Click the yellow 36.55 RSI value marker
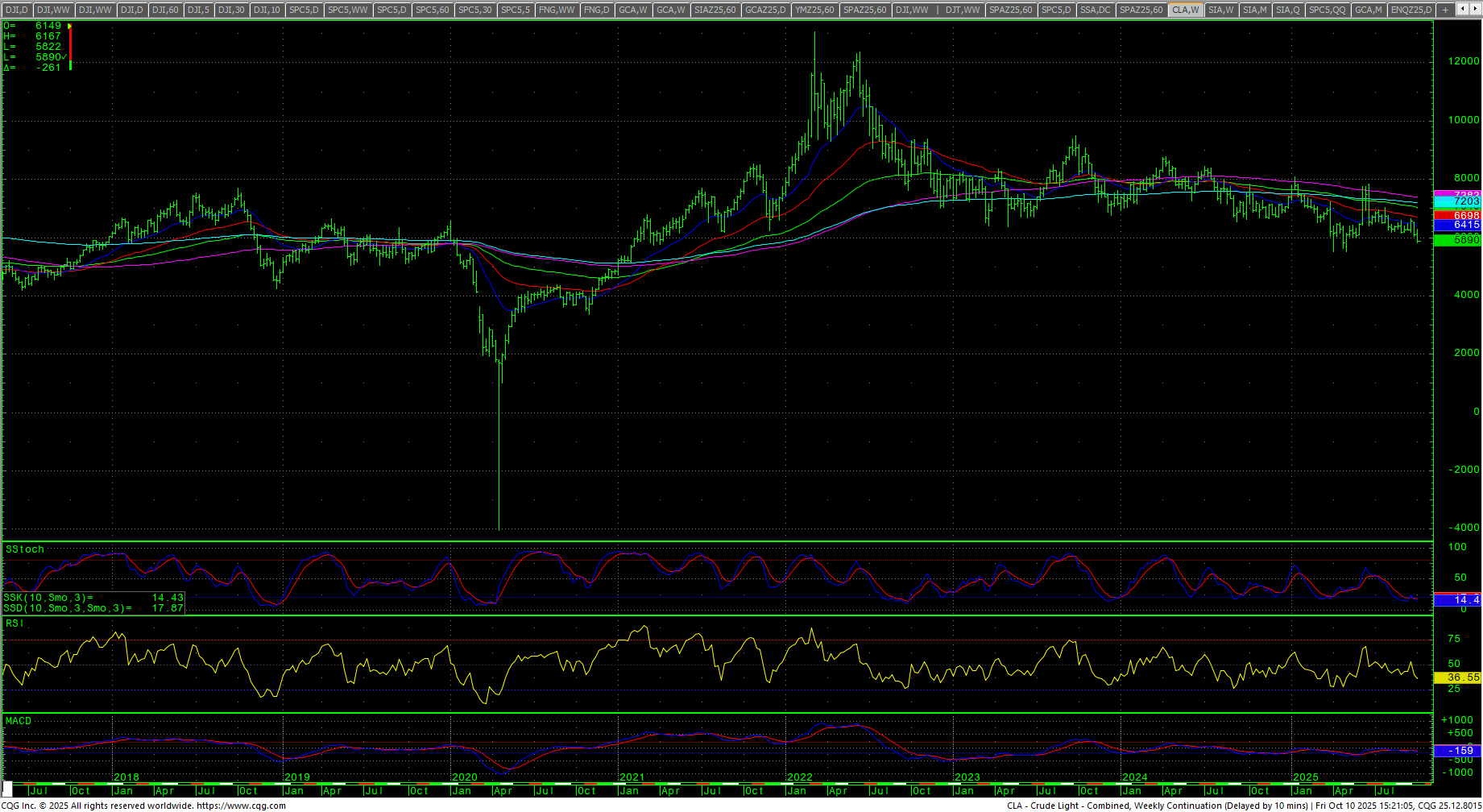 (1457, 677)
